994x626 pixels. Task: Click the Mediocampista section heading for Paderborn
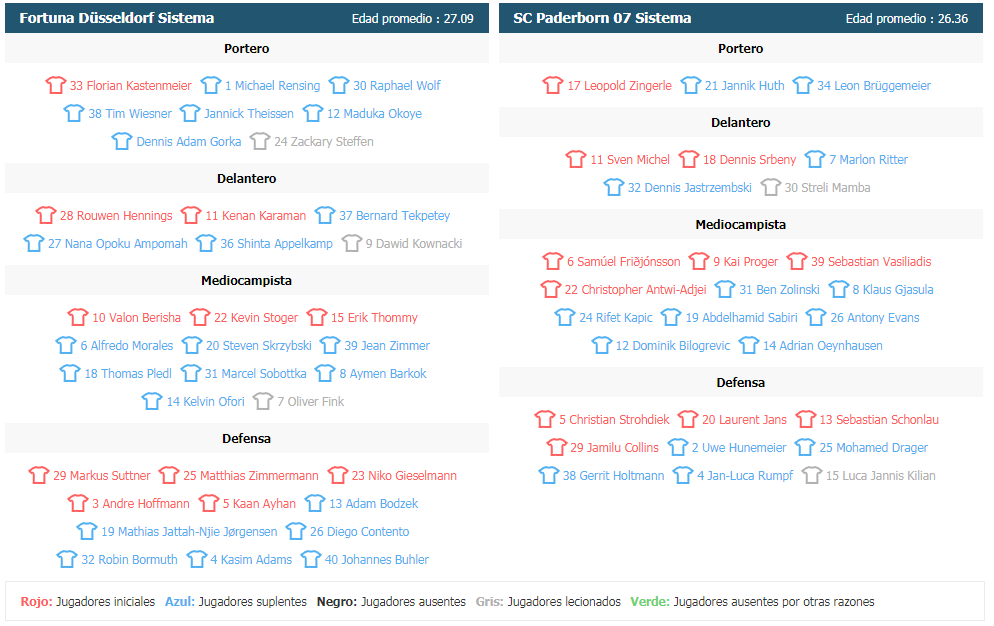point(740,225)
